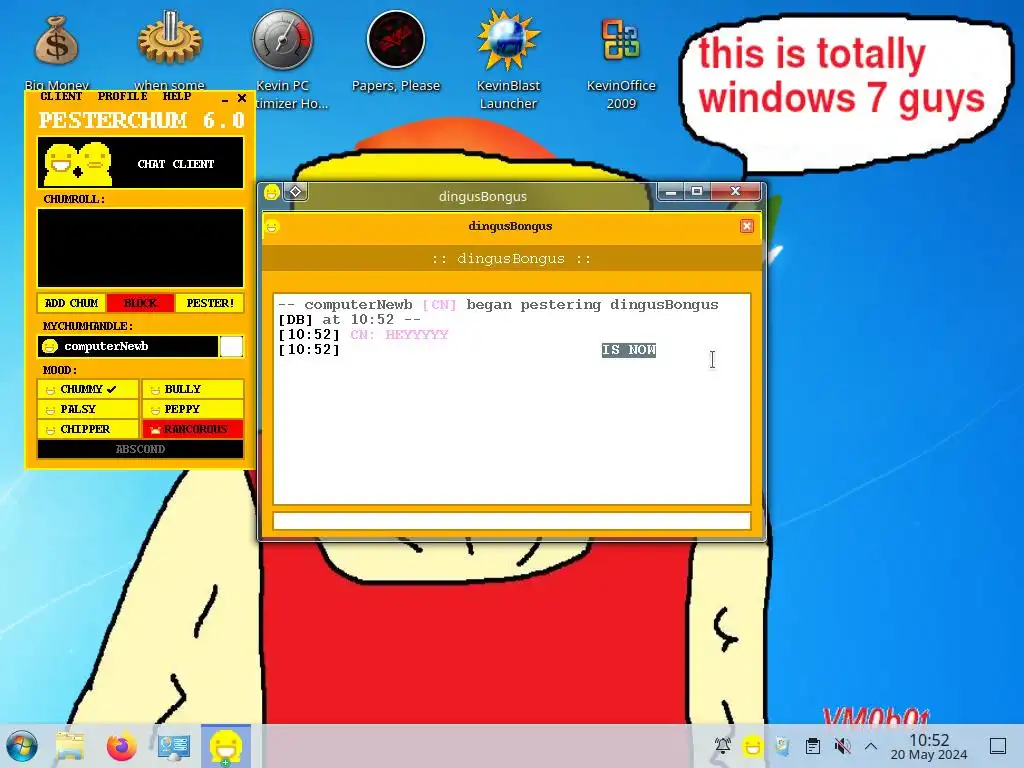Screen dimensions: 1024x768
Task: Open the system settings taskbar icon
Action: pyautogui.click(x=173, y=746)
